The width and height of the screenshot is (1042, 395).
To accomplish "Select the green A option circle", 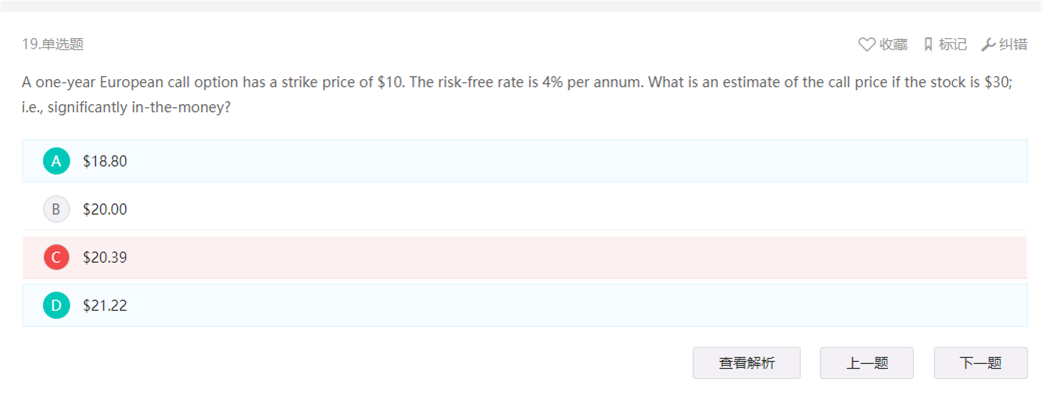I will point(56,161).
